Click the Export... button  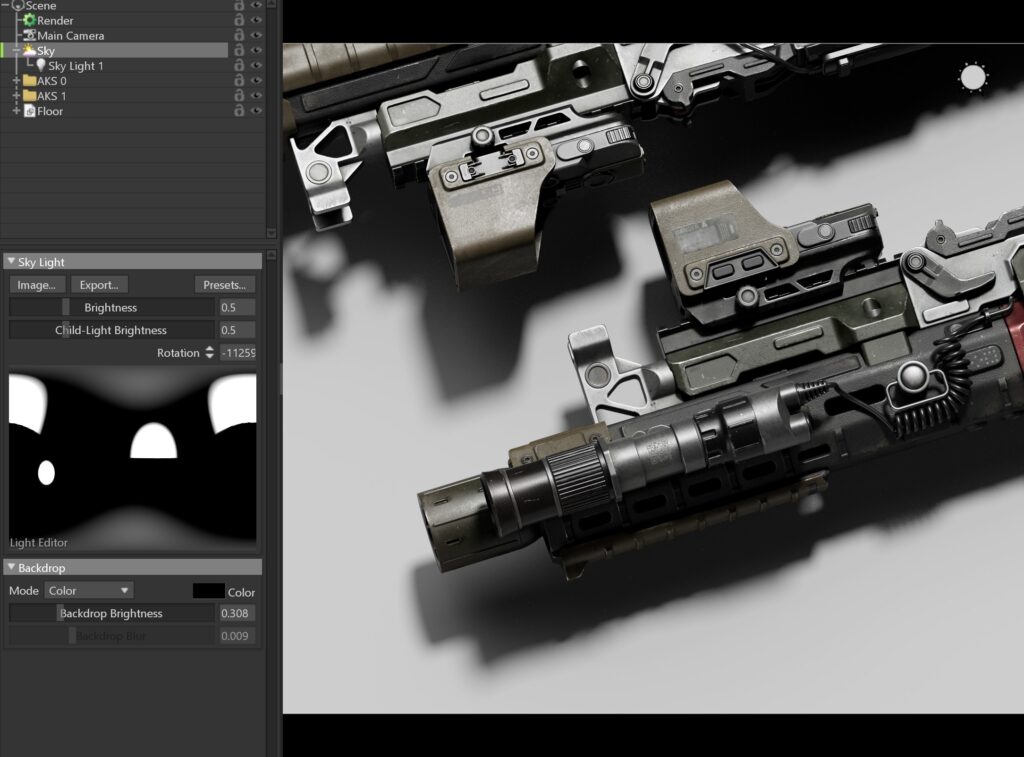[99, 285]
